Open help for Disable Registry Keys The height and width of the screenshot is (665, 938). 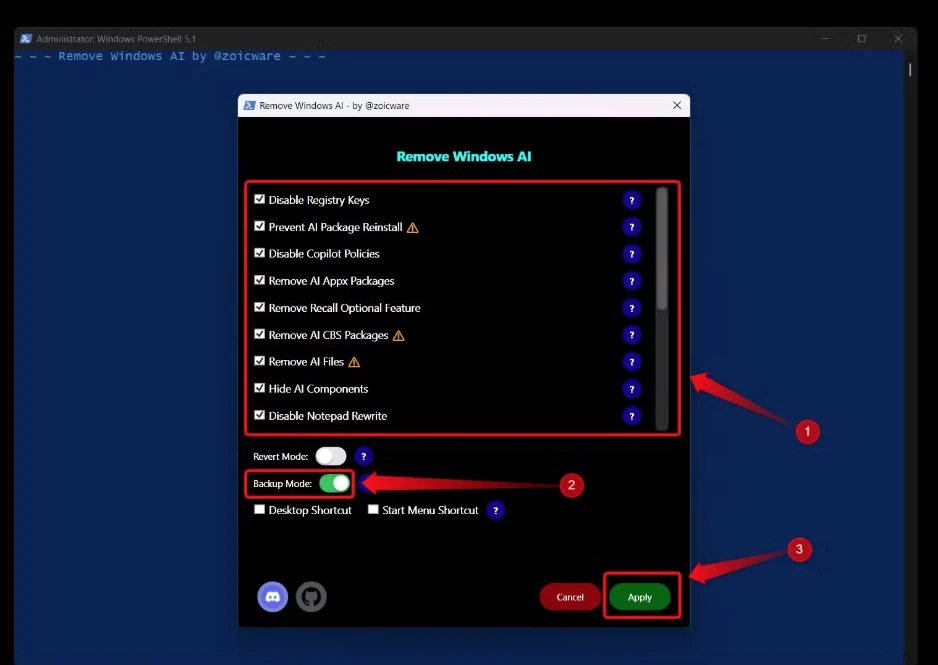pos(632,200)
